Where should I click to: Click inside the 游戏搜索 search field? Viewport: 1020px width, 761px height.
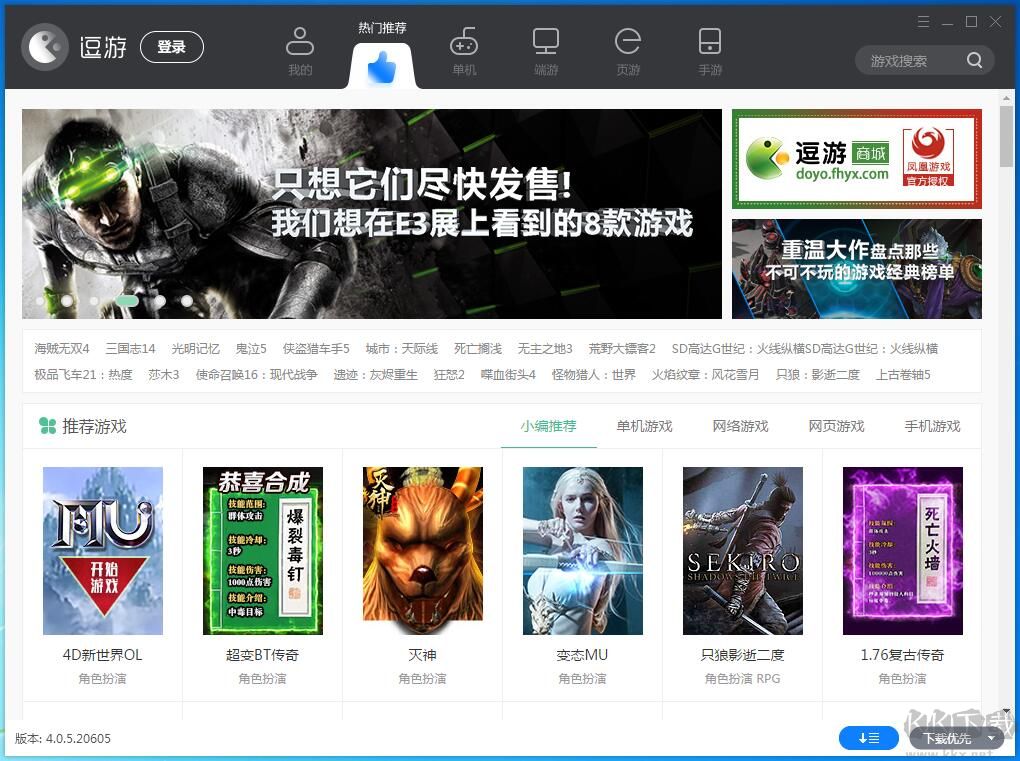[910, 60]
